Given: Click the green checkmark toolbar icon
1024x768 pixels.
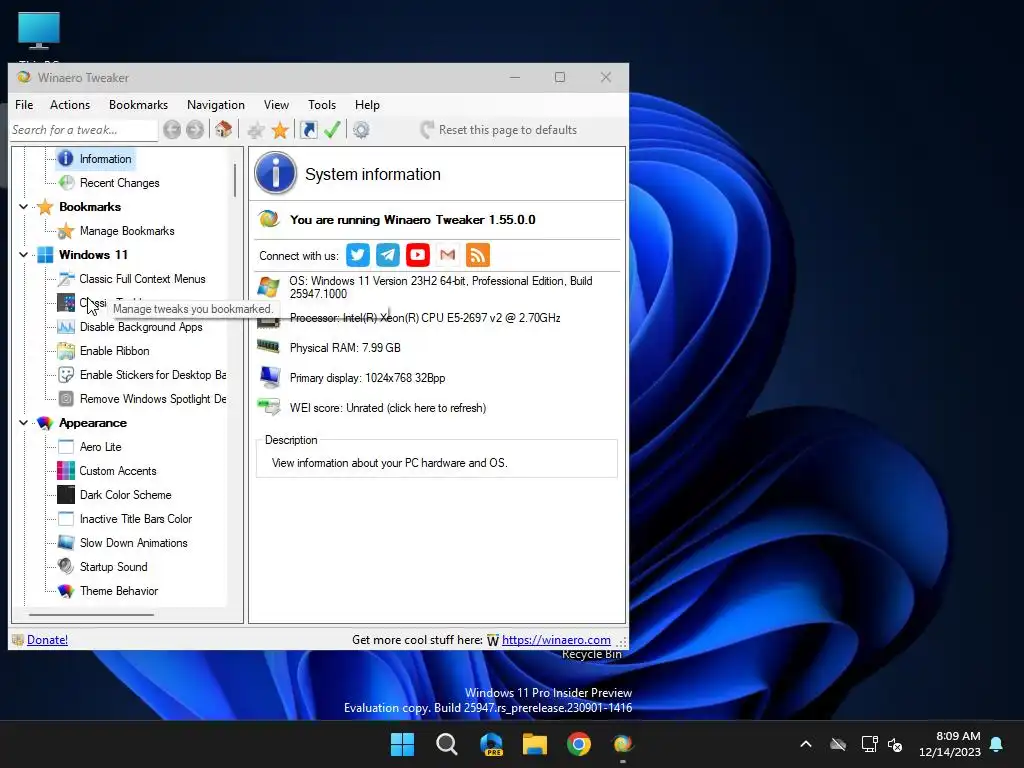Looking at the screenshot, I should pos(332,130).
